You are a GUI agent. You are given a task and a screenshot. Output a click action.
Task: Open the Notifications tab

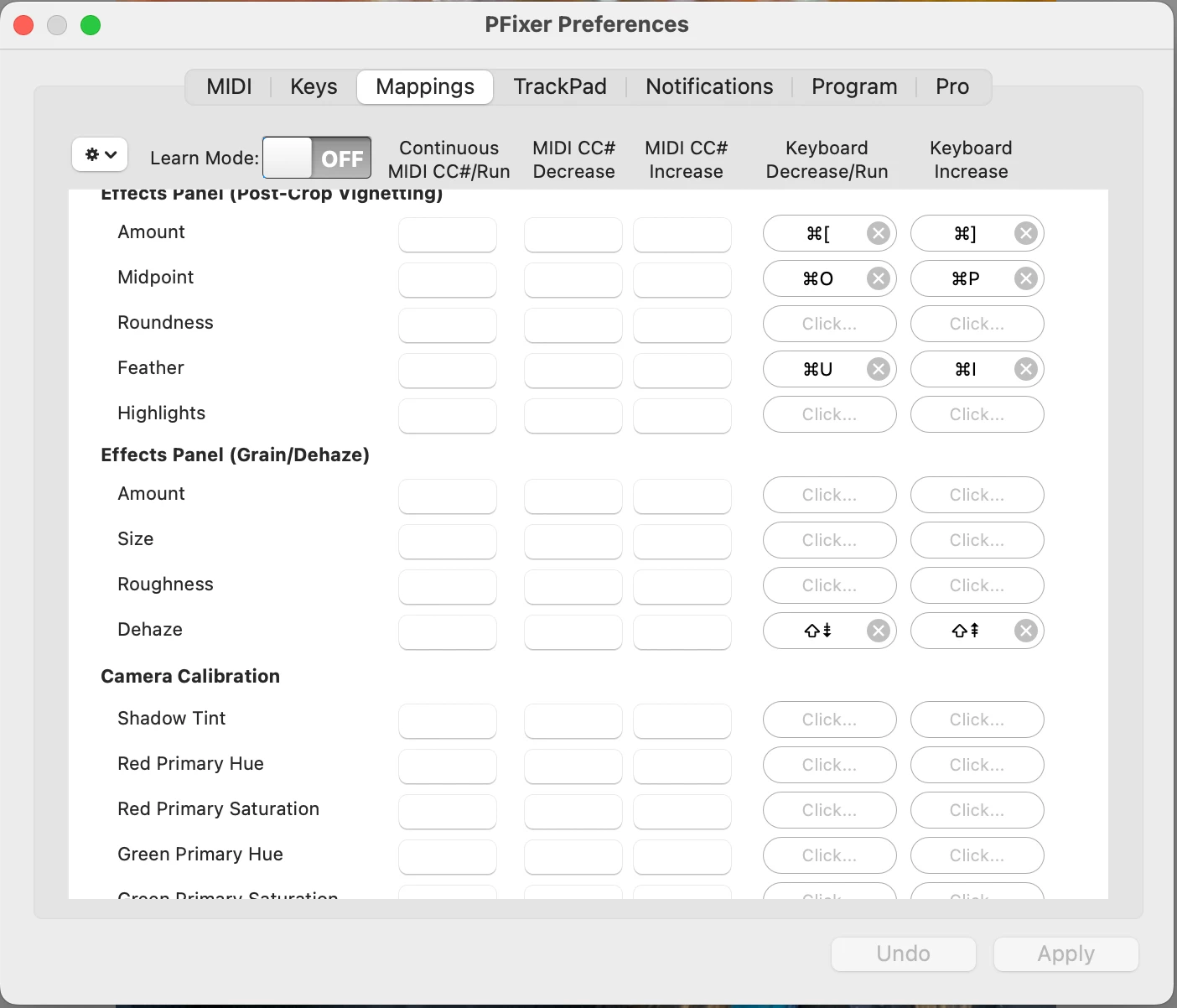pyautogui.click(x=709, y=86)
